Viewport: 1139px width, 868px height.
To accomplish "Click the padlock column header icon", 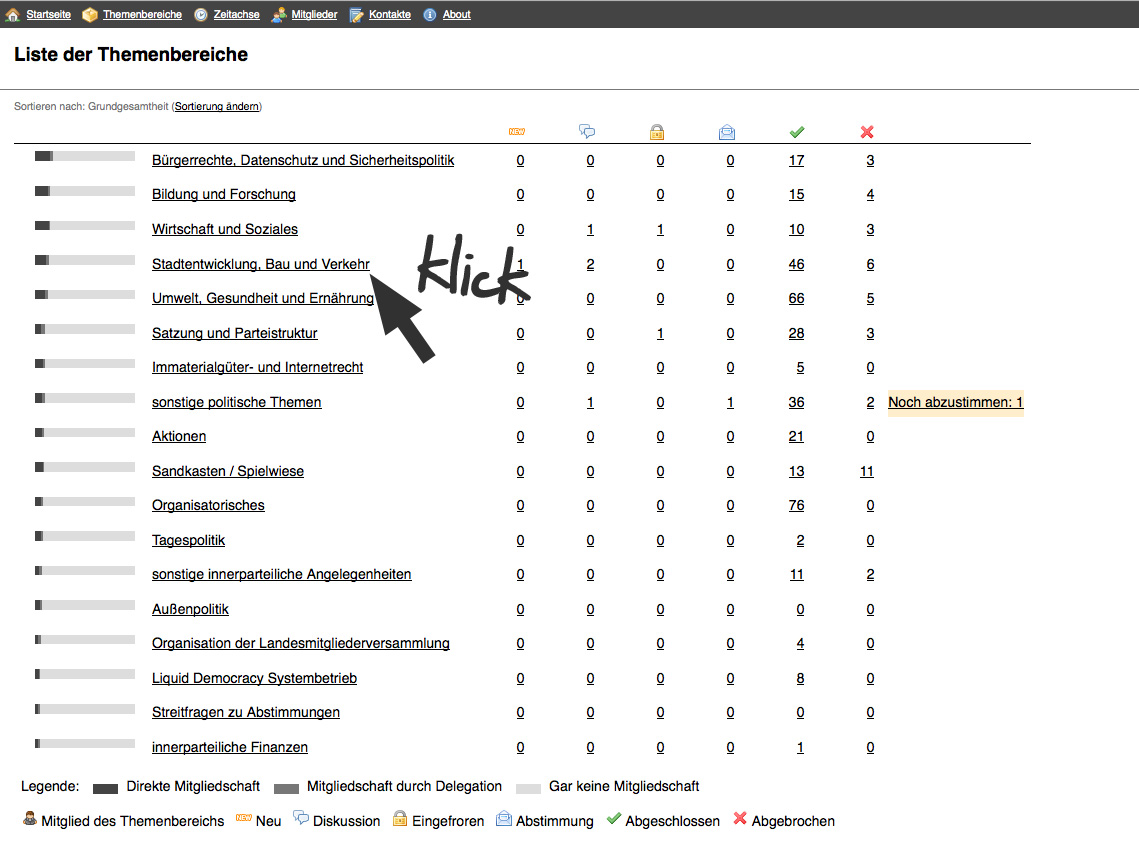I will pos(657,132).
